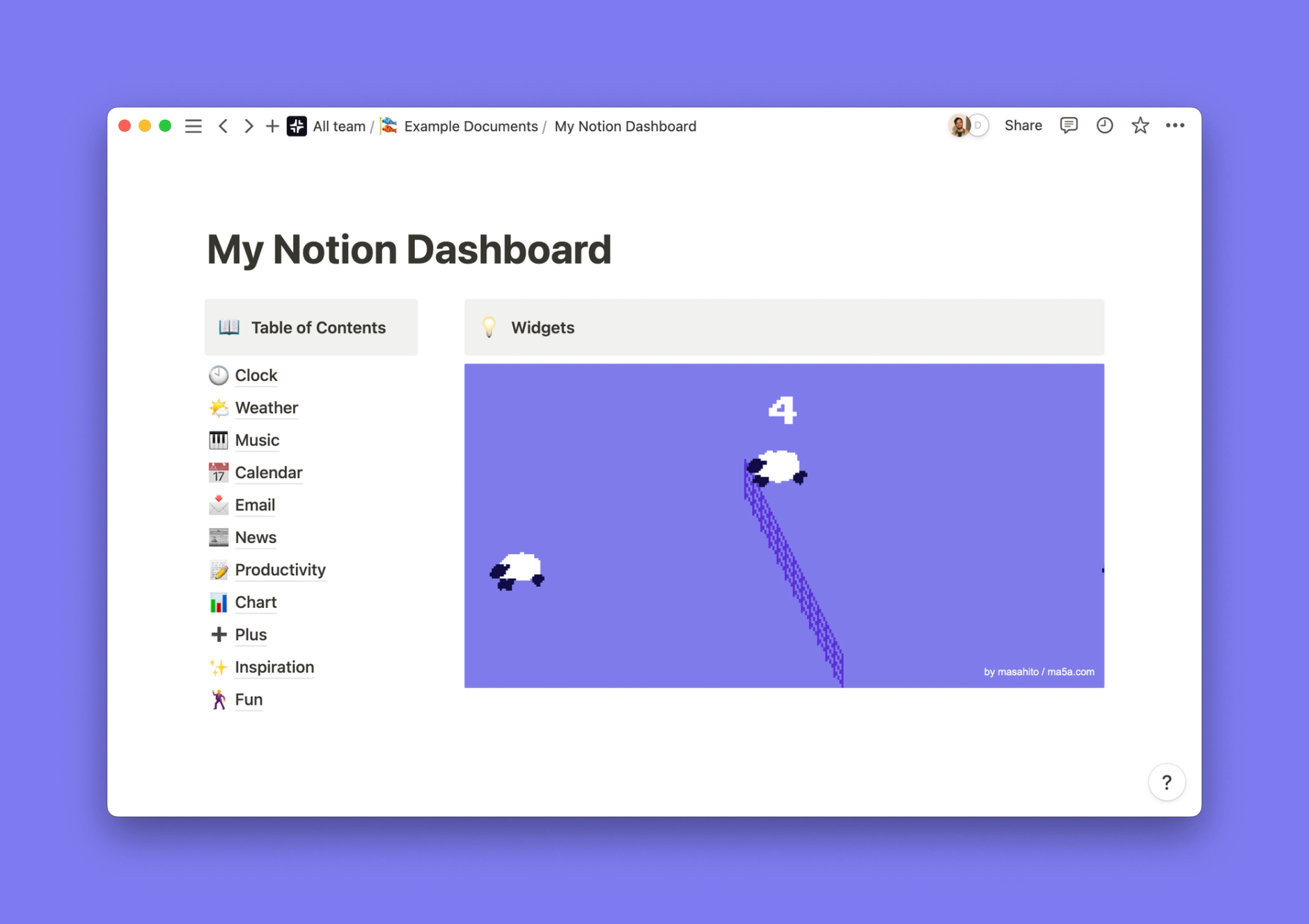This screenshot has height=924, width=1309.
Task: Click the light bulb icon beside Widgets
Action: pyautogui.click(x=489, y=327)
